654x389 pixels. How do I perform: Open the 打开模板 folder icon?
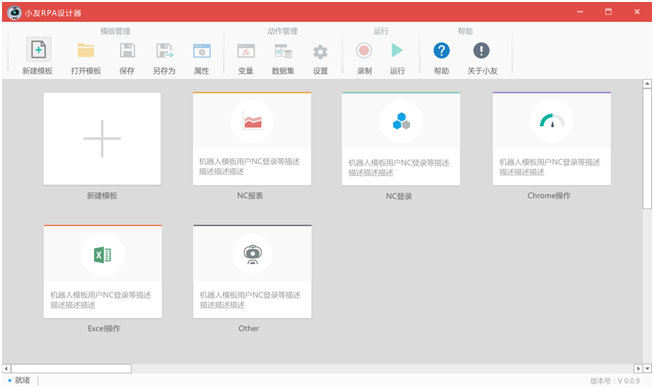(86, 50)
